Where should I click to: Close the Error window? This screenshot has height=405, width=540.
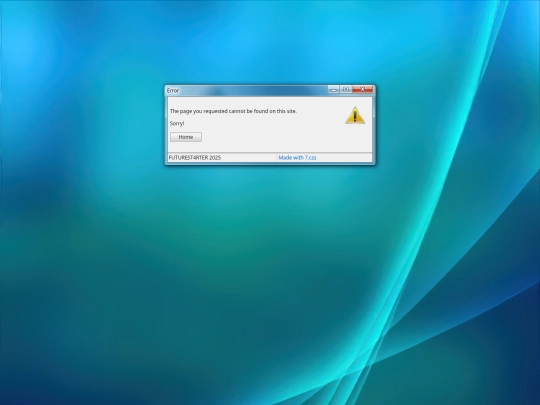[362, 90]
